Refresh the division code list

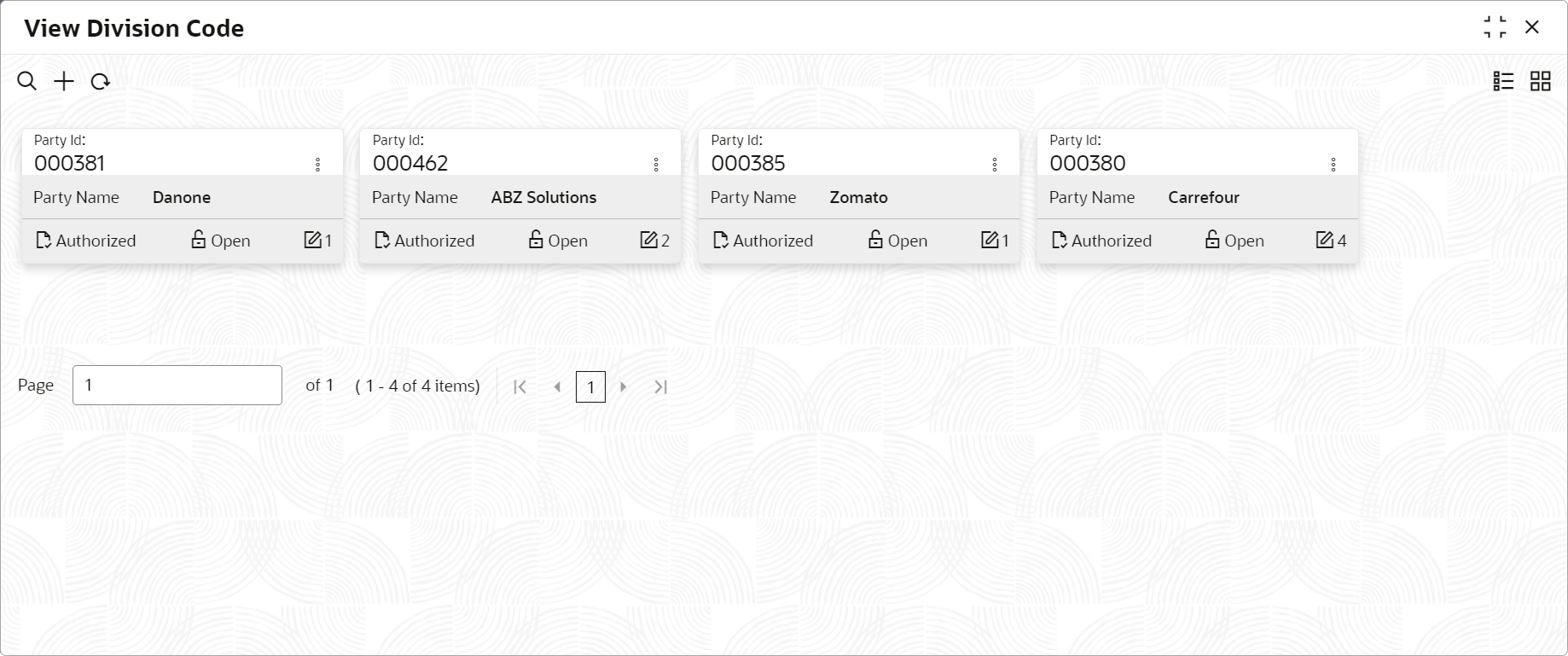pyautogui.click(x=101, y=82)
